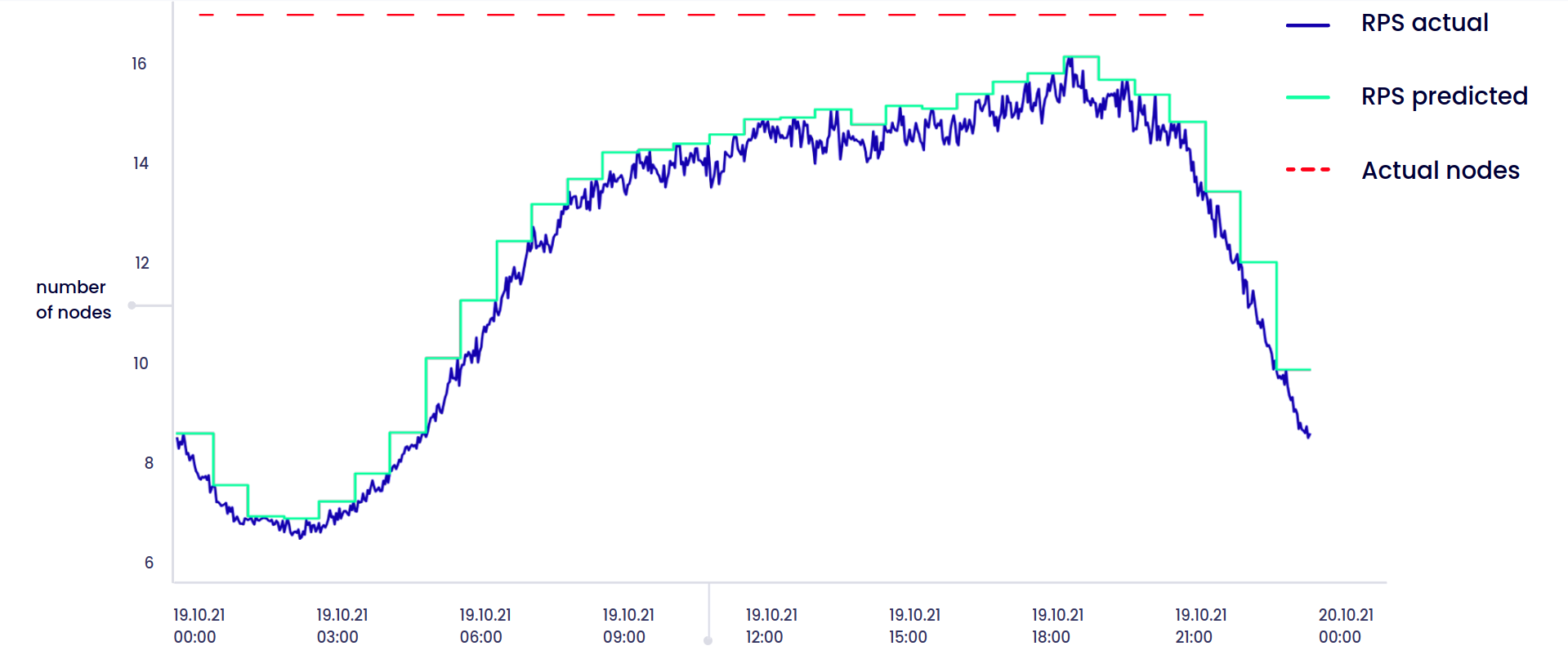Click the y-axis marker dot near label
The height and width of the screenshot is (655, 1568).
(132, 305)
